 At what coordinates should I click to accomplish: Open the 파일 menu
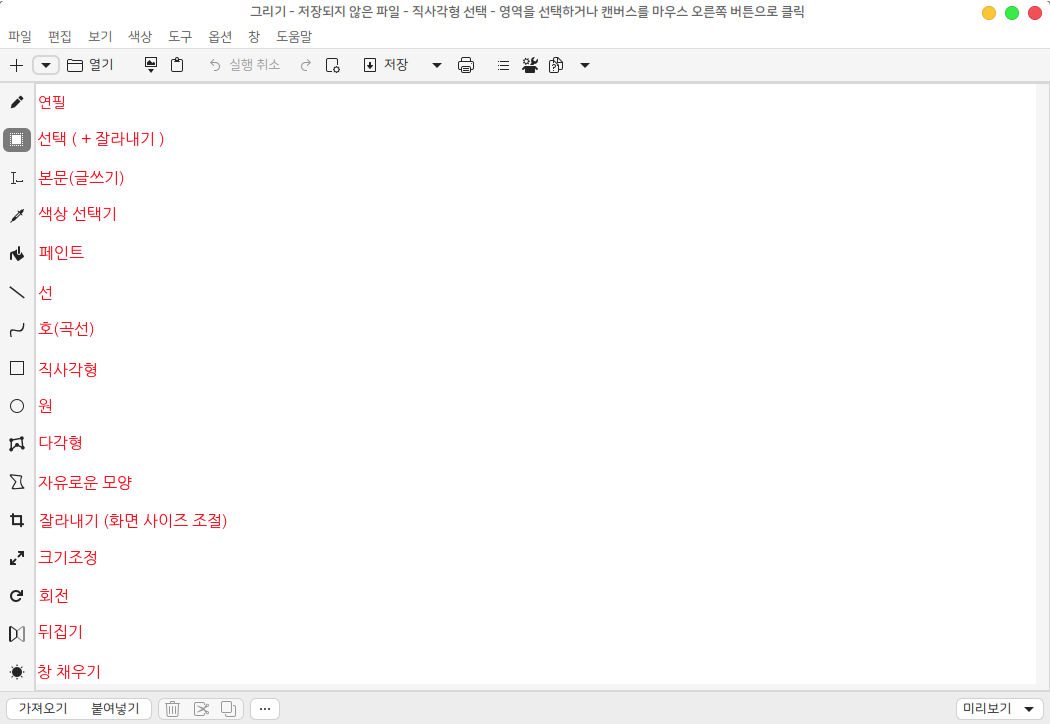coord(20,36)
